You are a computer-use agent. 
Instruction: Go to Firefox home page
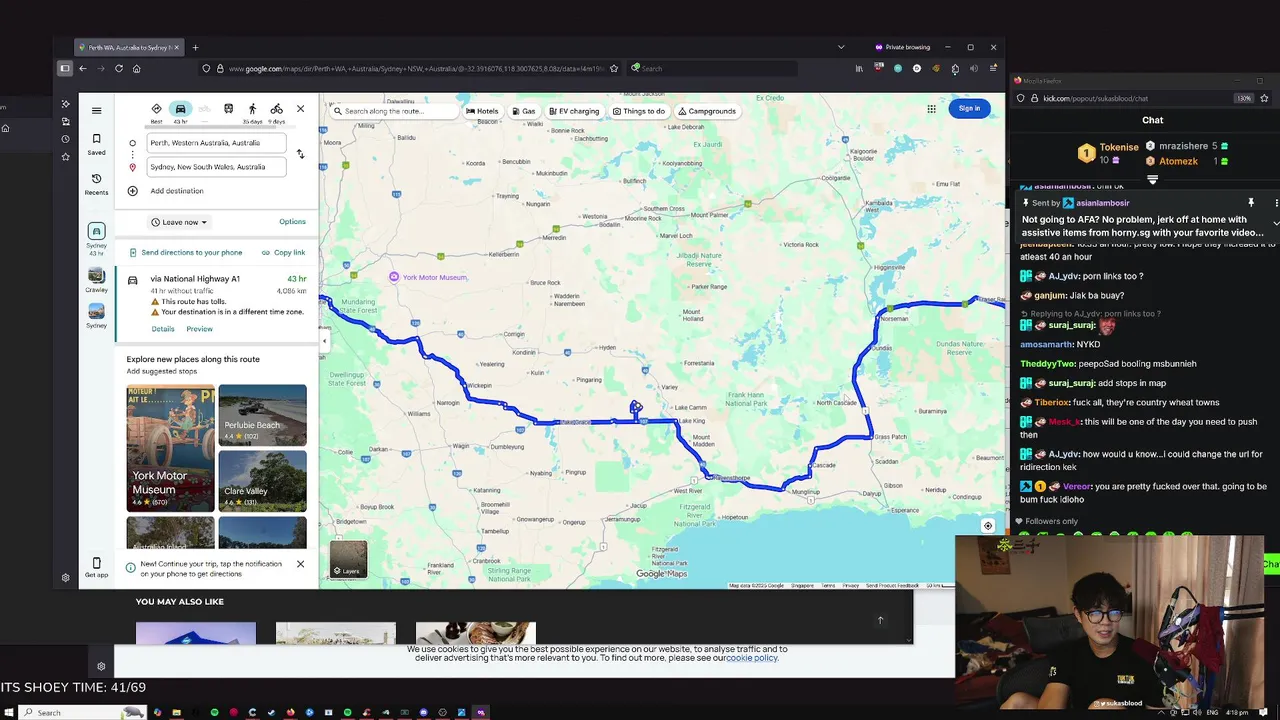click(136, 69)
